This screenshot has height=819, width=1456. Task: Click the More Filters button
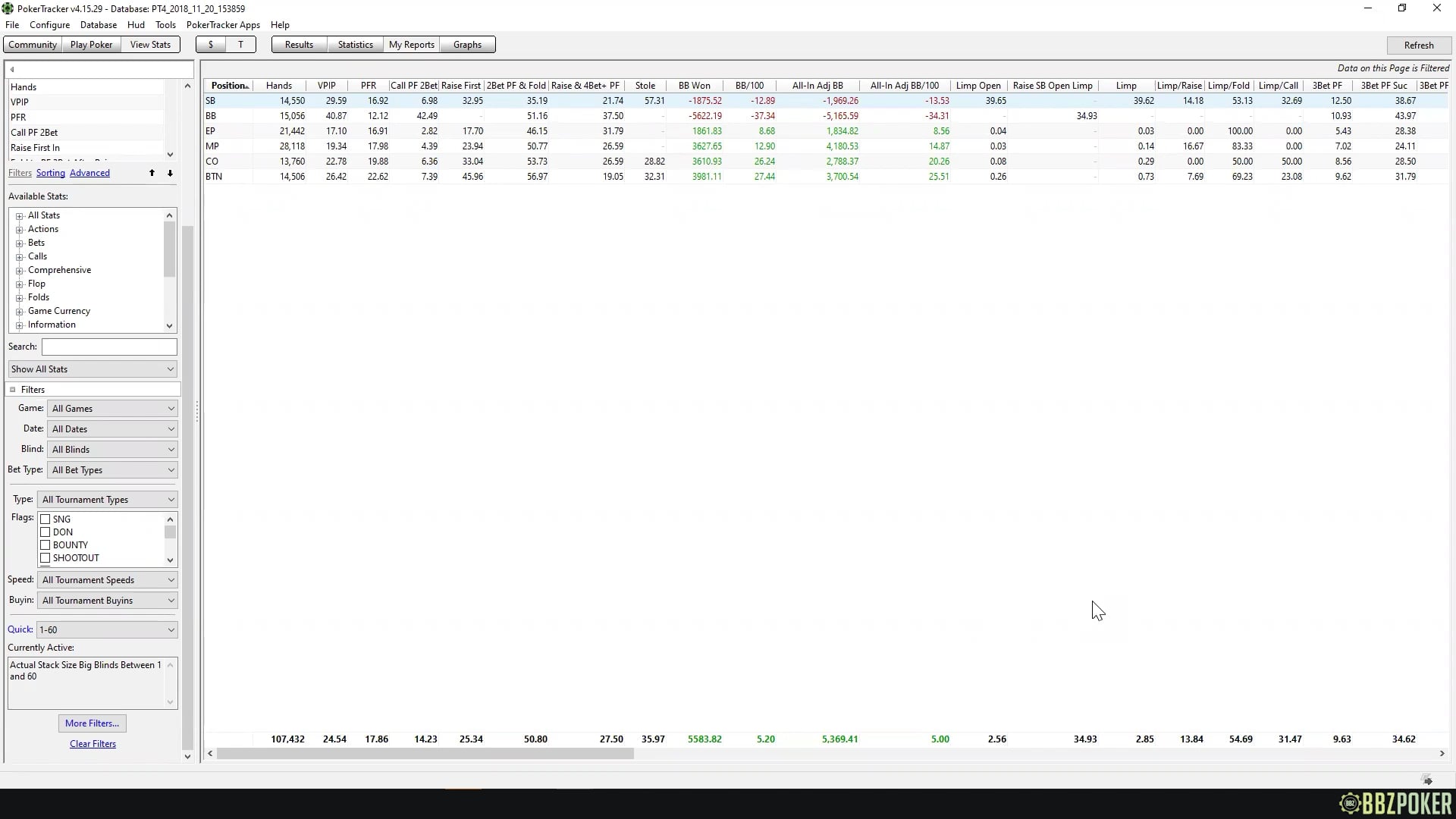(92, 723)
